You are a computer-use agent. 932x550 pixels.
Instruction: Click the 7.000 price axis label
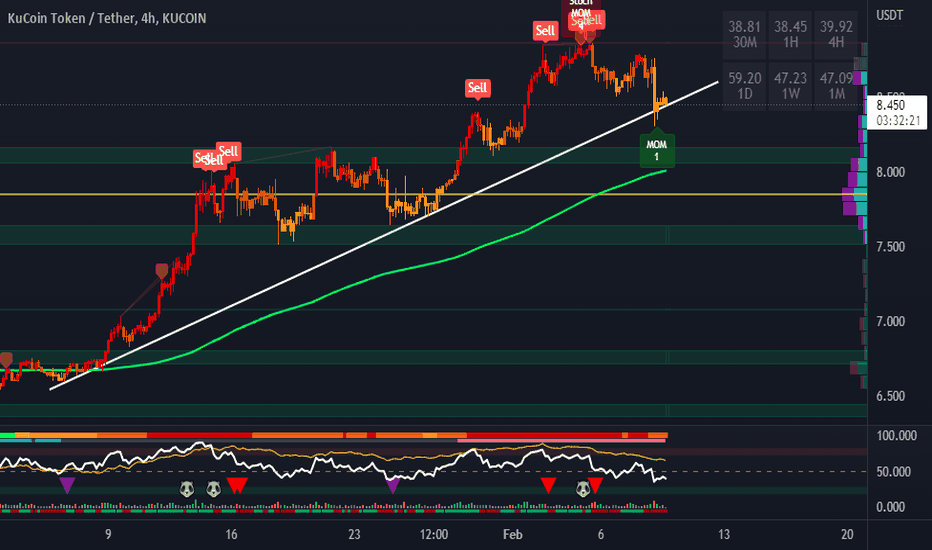click(890, 322)
